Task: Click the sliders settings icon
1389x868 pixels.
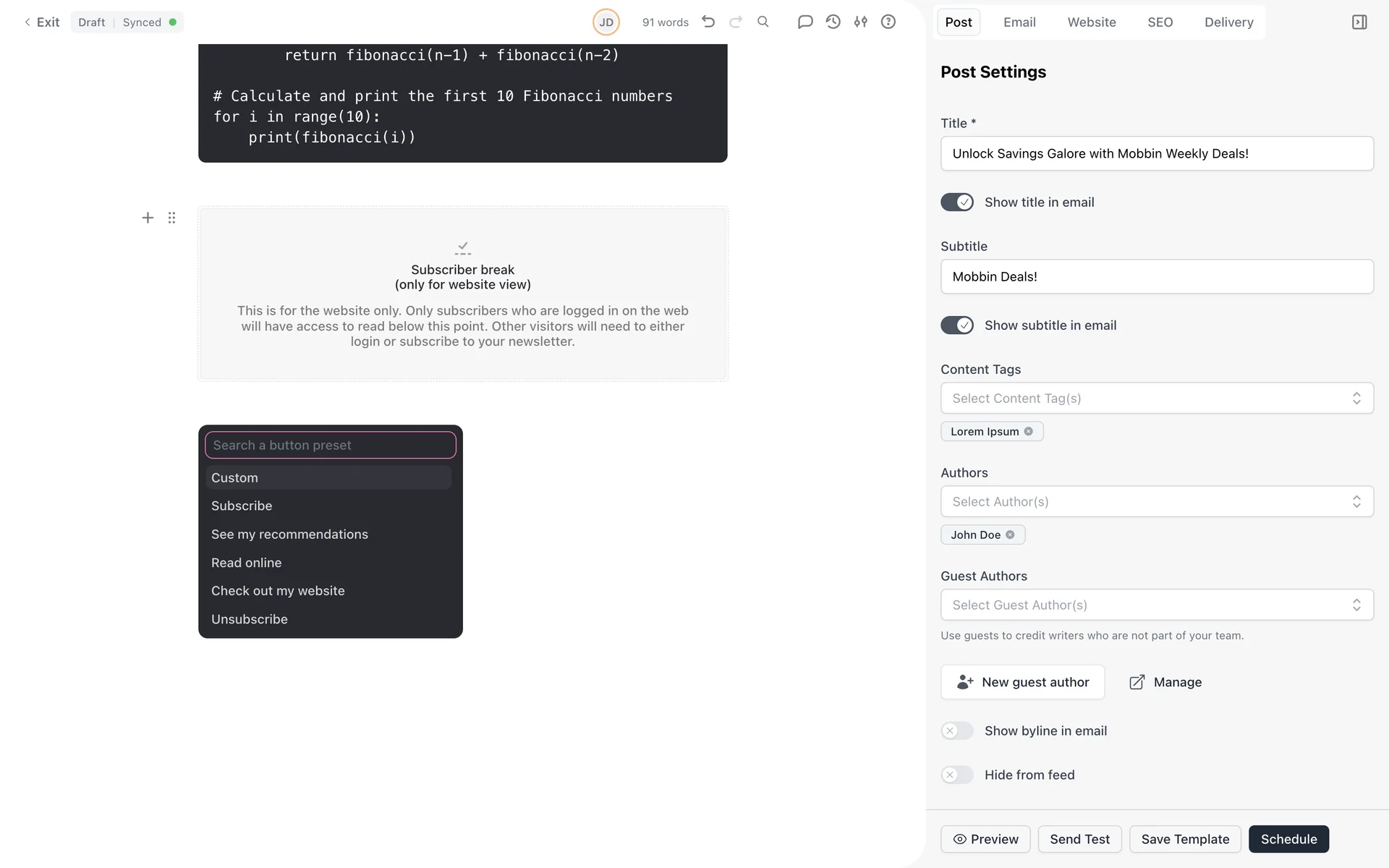Action: tap(860, 22)
